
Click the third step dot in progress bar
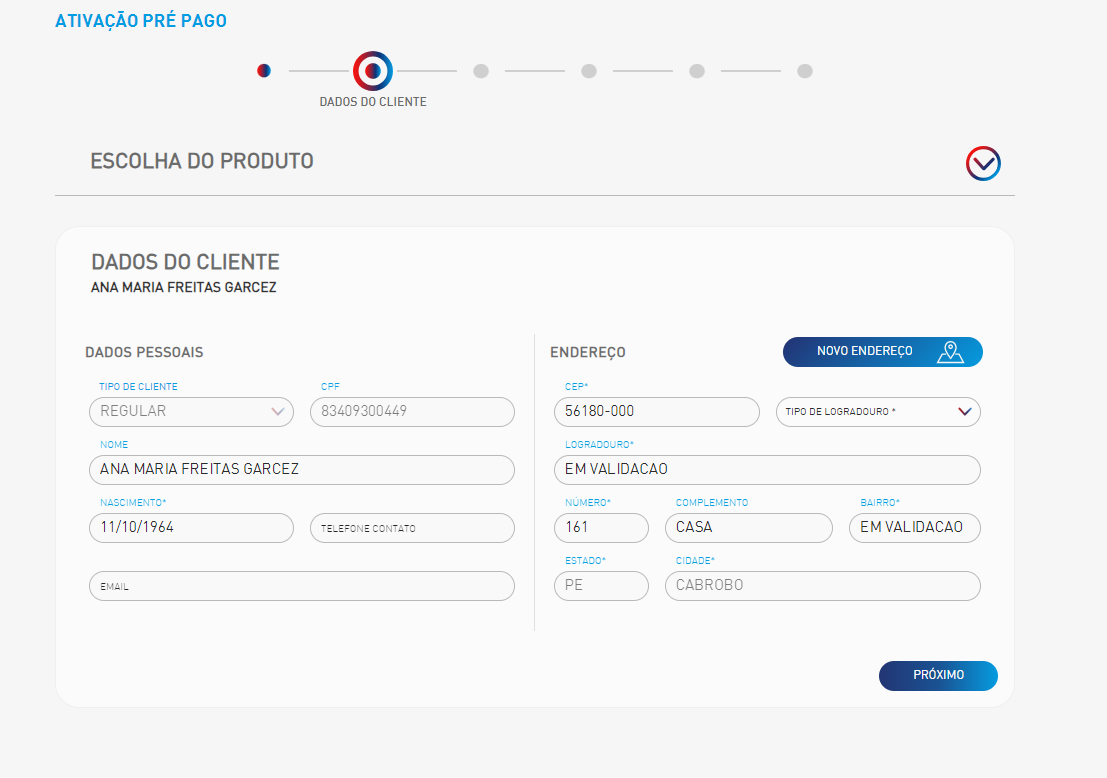[481, 71]
